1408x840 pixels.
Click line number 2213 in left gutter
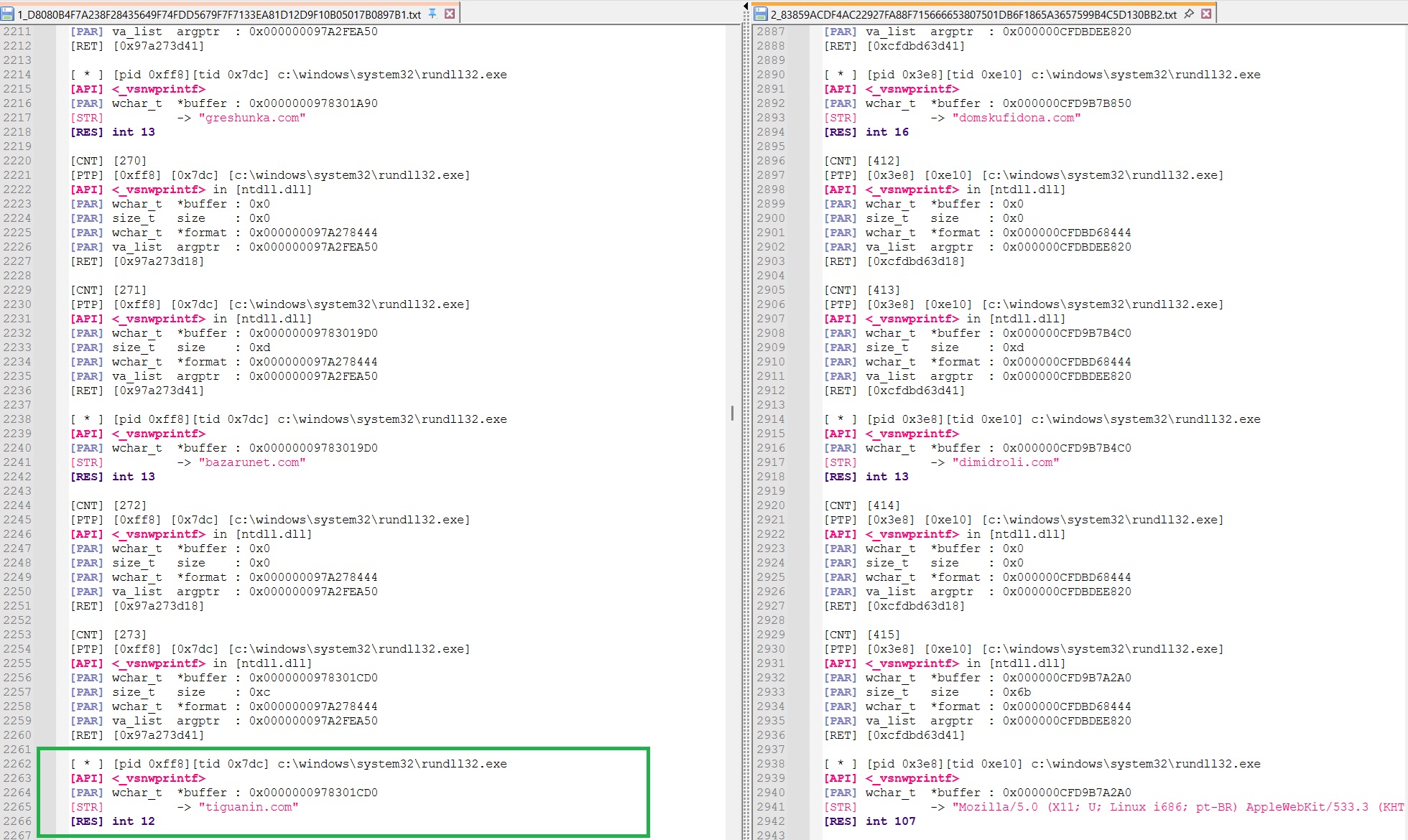pos(17,60)
